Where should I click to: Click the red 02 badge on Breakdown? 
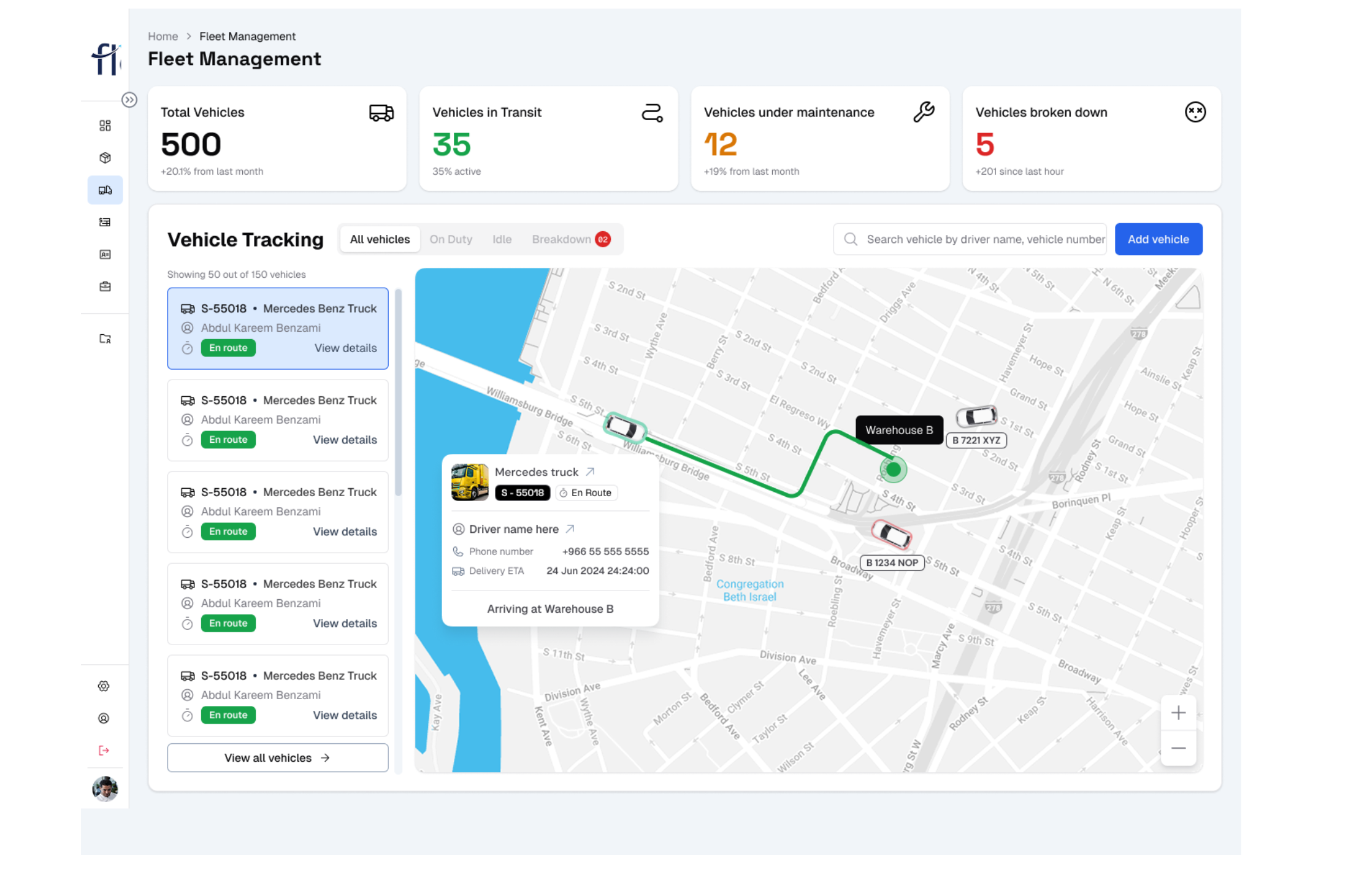(603, 239)
